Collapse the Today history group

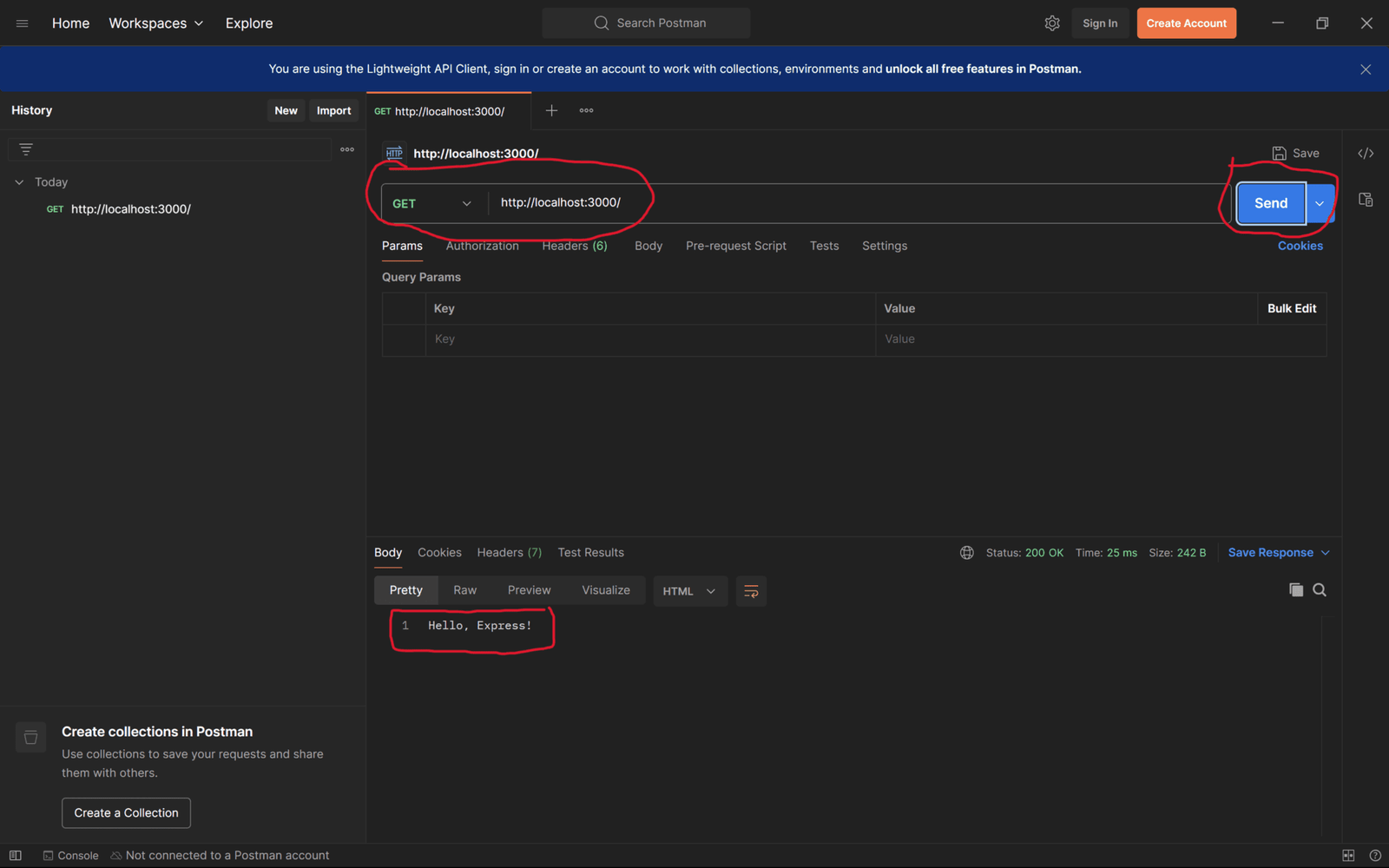click(x=19, y=182)
